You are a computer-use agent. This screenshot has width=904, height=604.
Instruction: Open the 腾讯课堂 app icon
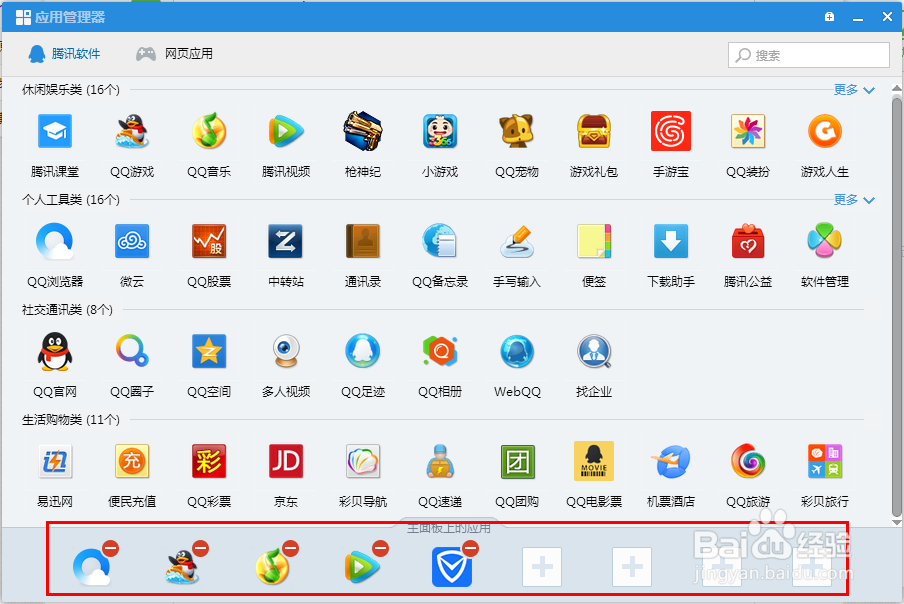coord(55,131)
